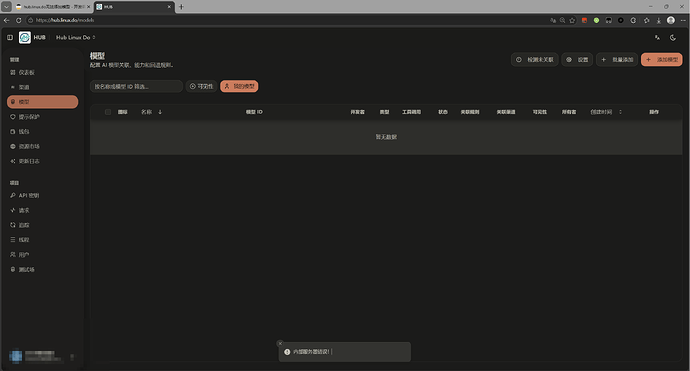Screen dimensions: 690x371
Task: Toggle the orange 我的模型 filter chip
Action: pos(239,86)
